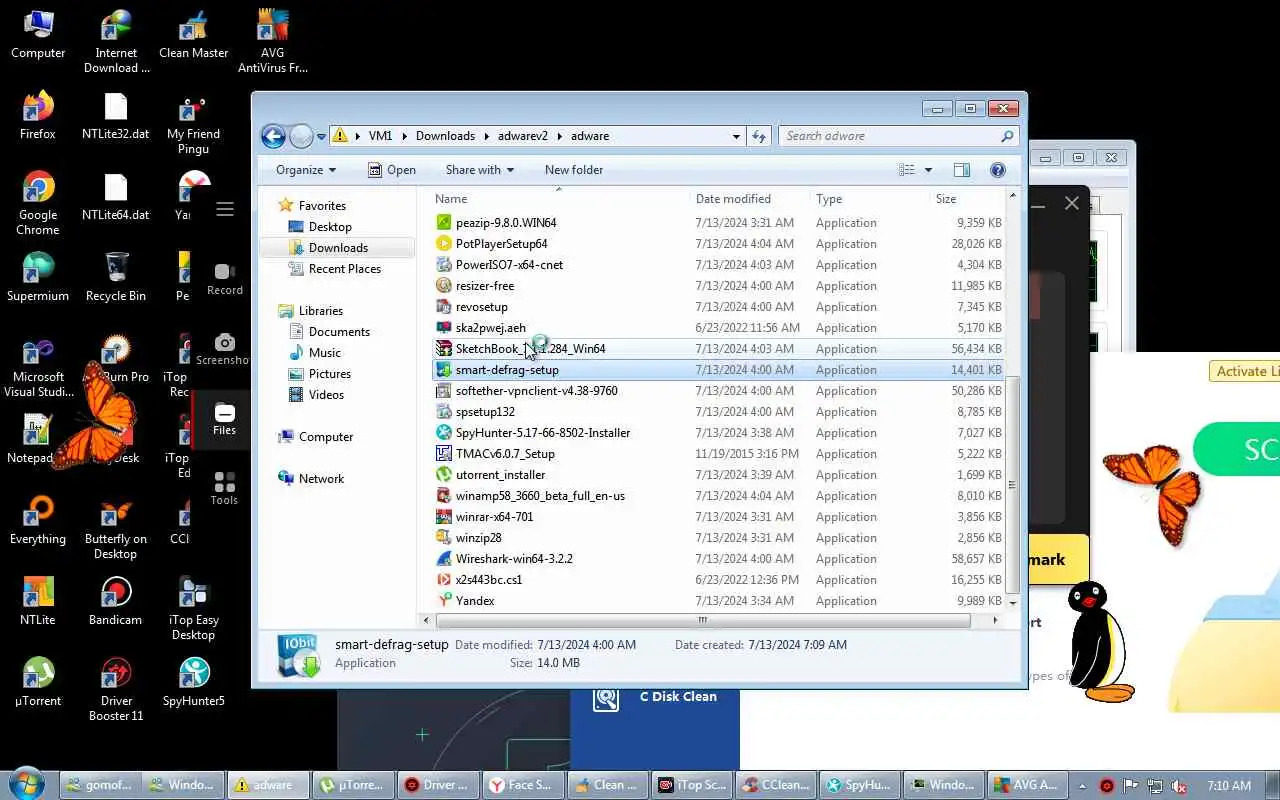Click the AVG AntiVirus desktop icon

(272, 42)
